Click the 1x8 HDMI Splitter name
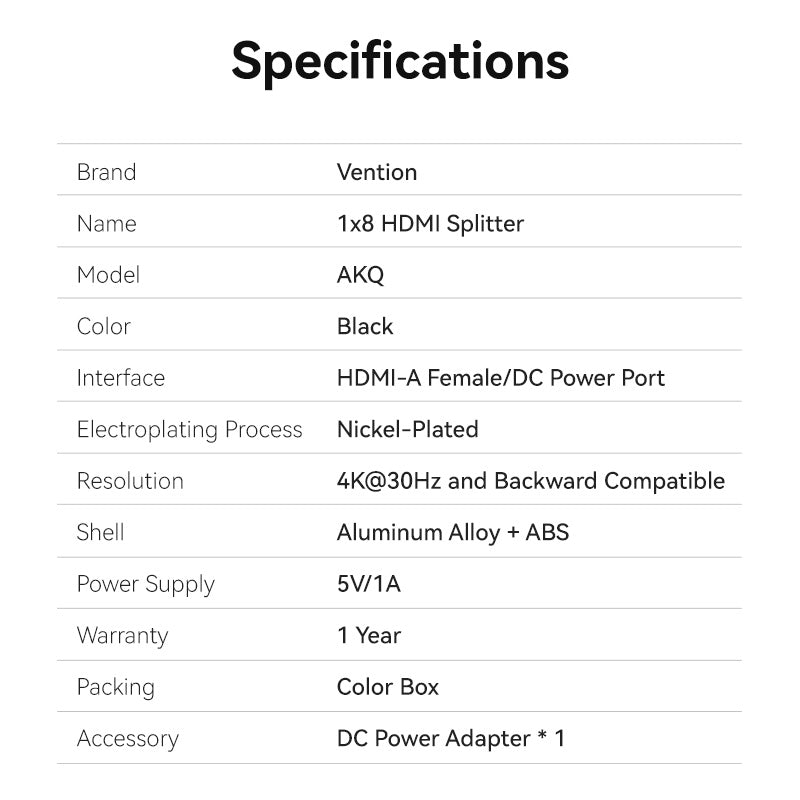Image resolution: width=800 pixels, height=800 pixels. pos(430,224)
